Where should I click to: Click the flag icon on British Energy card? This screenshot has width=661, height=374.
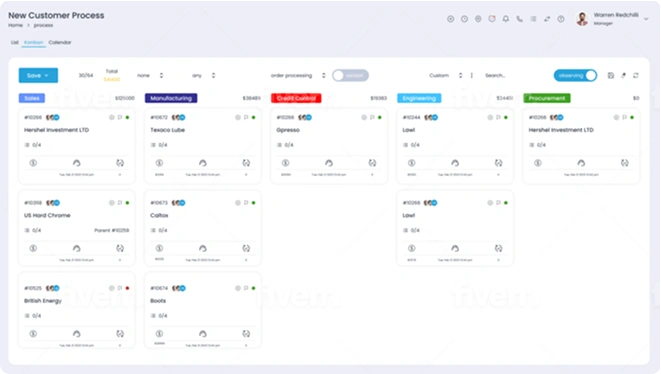[x=120, y=288]
